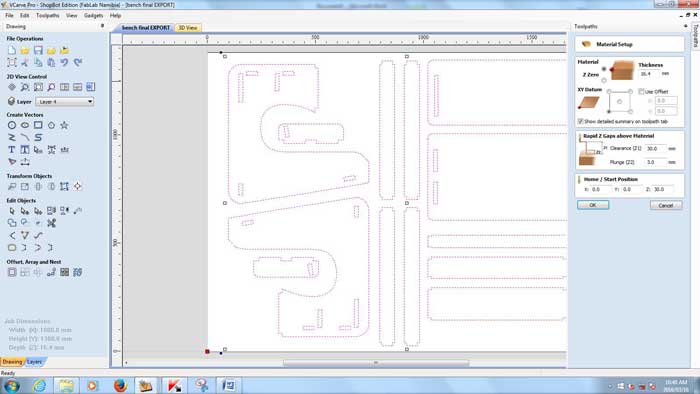
Task: Select the Interactive Trim scissors tool
Action: click(52, 223)
